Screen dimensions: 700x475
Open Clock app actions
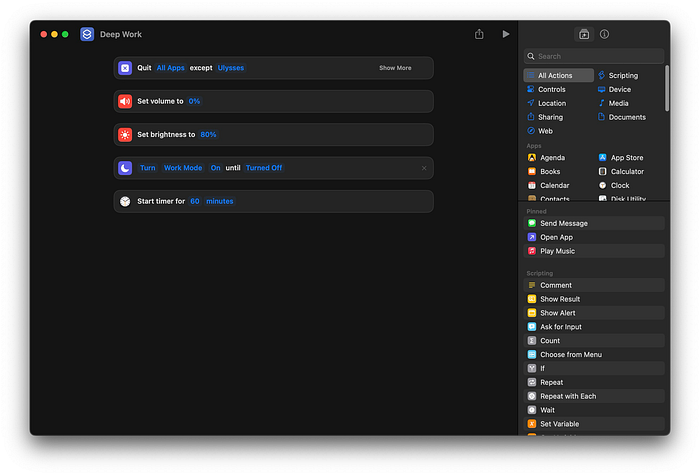click(614, 185)
